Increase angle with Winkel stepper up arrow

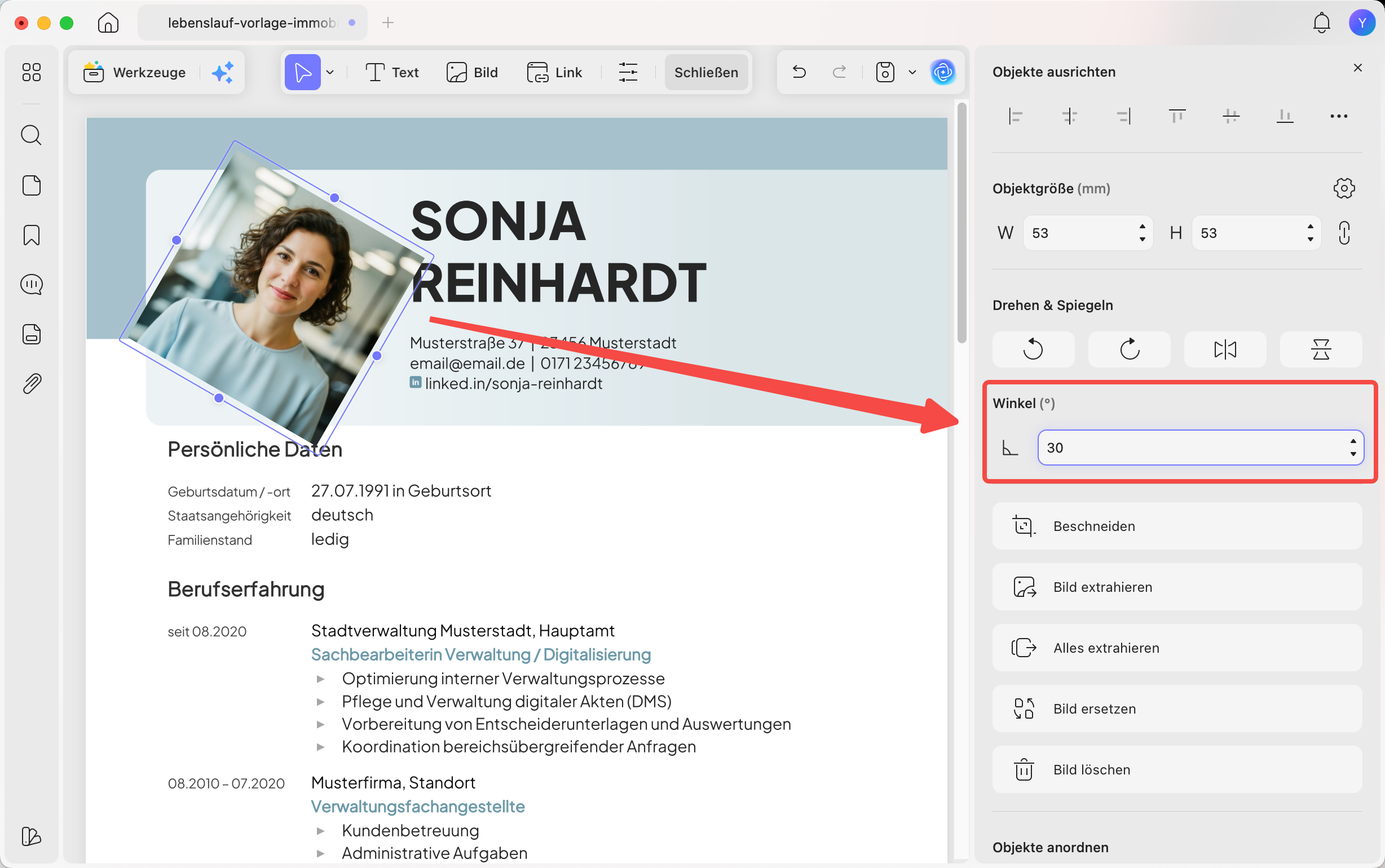click(x=1353, y=441)
